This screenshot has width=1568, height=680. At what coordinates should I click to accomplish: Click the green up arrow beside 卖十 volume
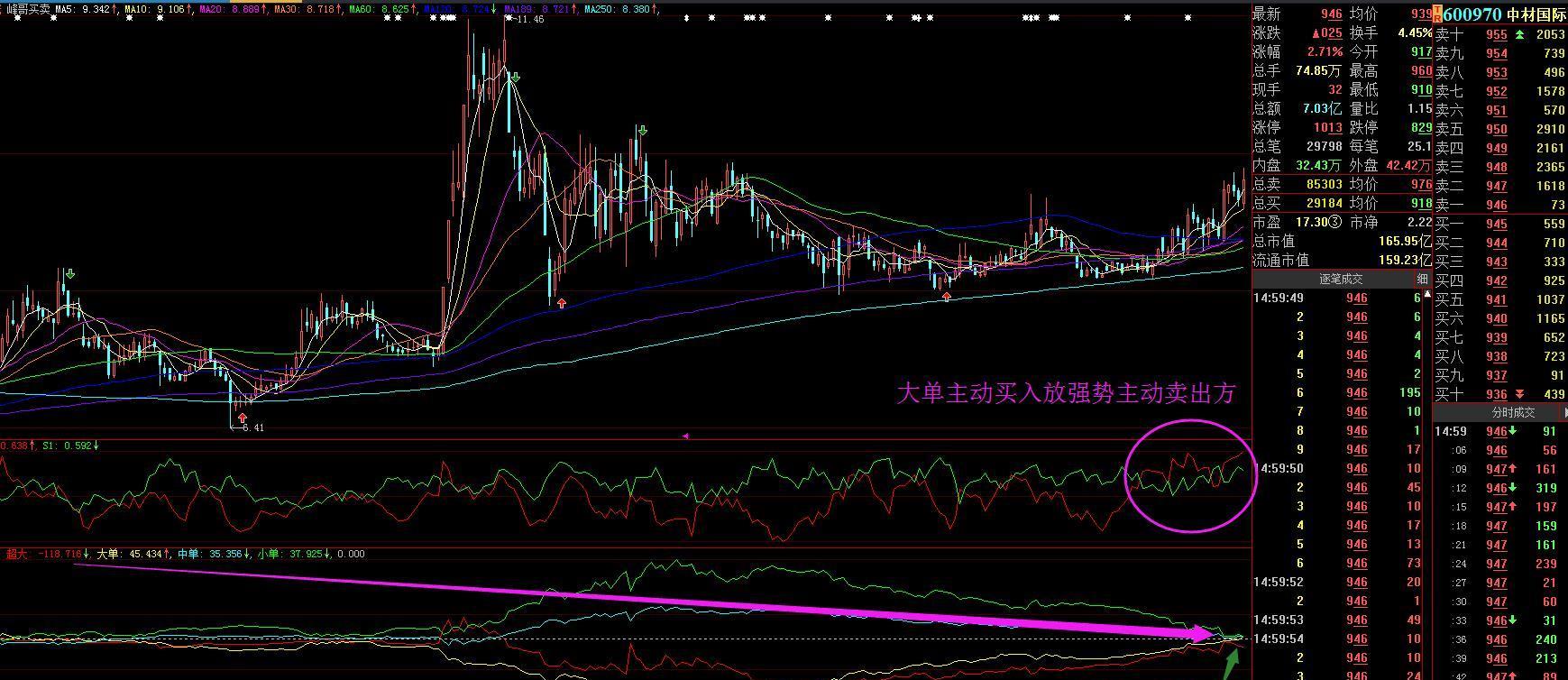pyautogui.click(x=1520, y=34)
